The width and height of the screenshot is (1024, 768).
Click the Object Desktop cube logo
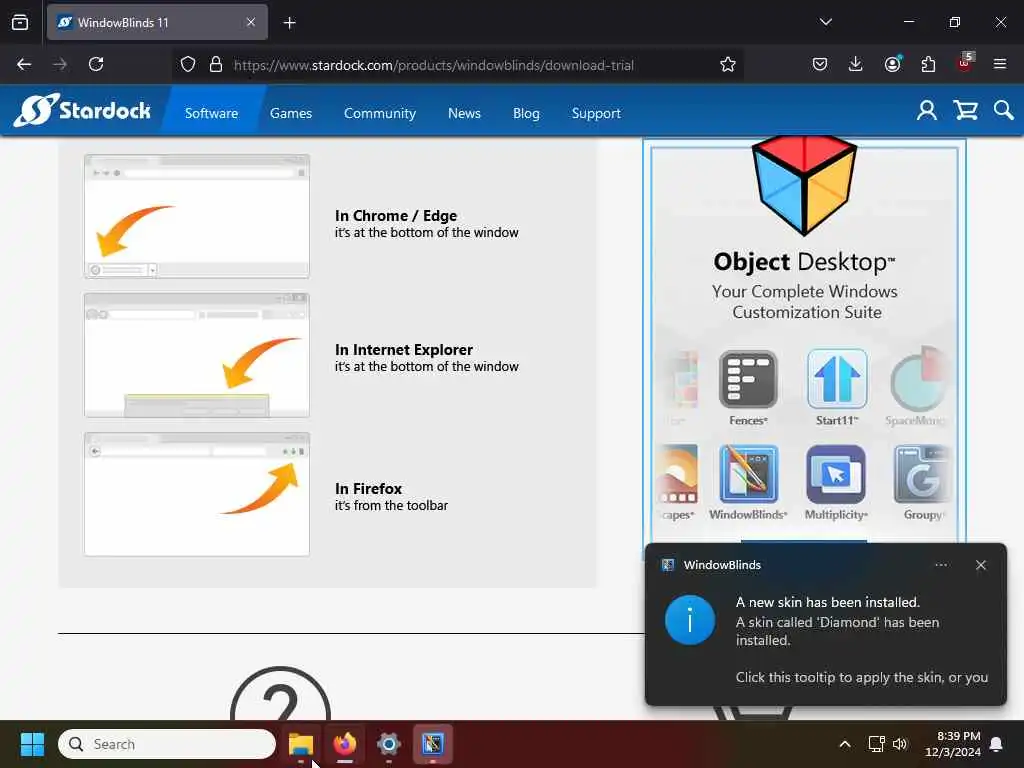pyautogui.click(x=804, y=185)
